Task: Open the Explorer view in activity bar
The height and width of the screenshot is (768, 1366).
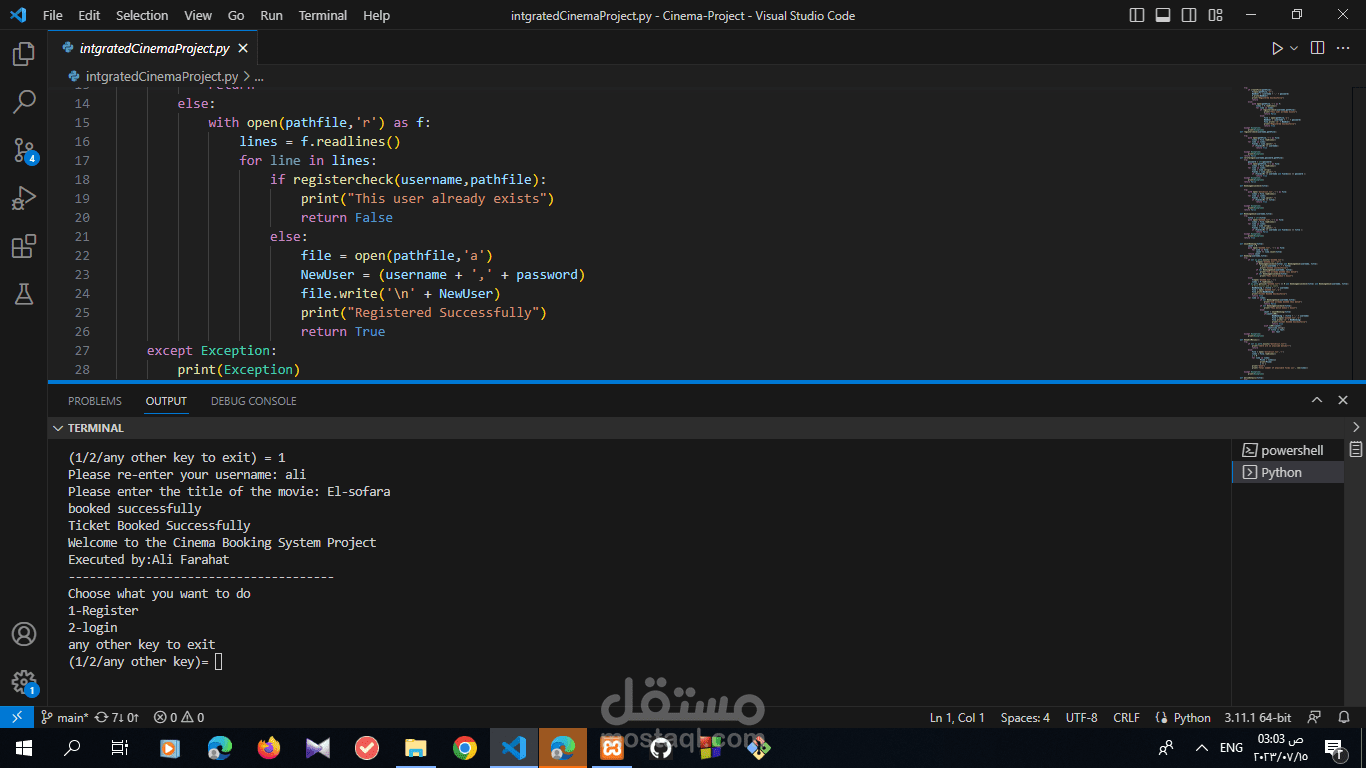Action: coord(24,54)
